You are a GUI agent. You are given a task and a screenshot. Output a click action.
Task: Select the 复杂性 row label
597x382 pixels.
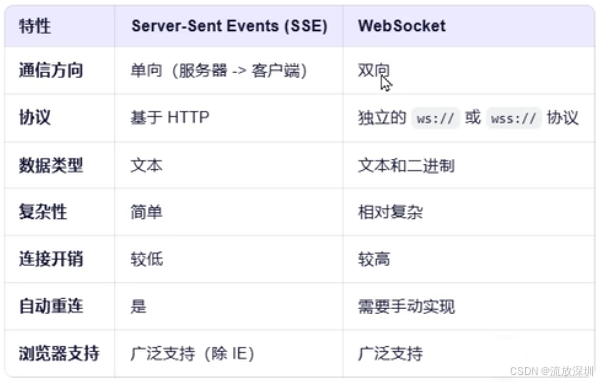click(x=43, y=212)
